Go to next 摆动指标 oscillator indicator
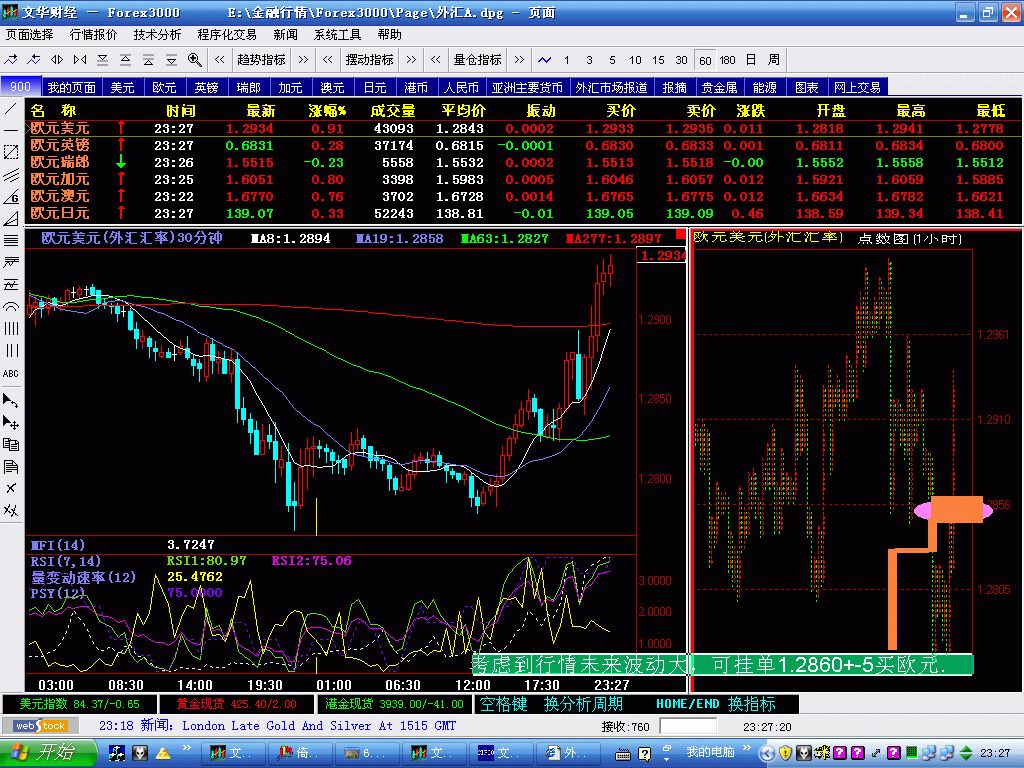 pyautogui.click(x=411, y=60)
